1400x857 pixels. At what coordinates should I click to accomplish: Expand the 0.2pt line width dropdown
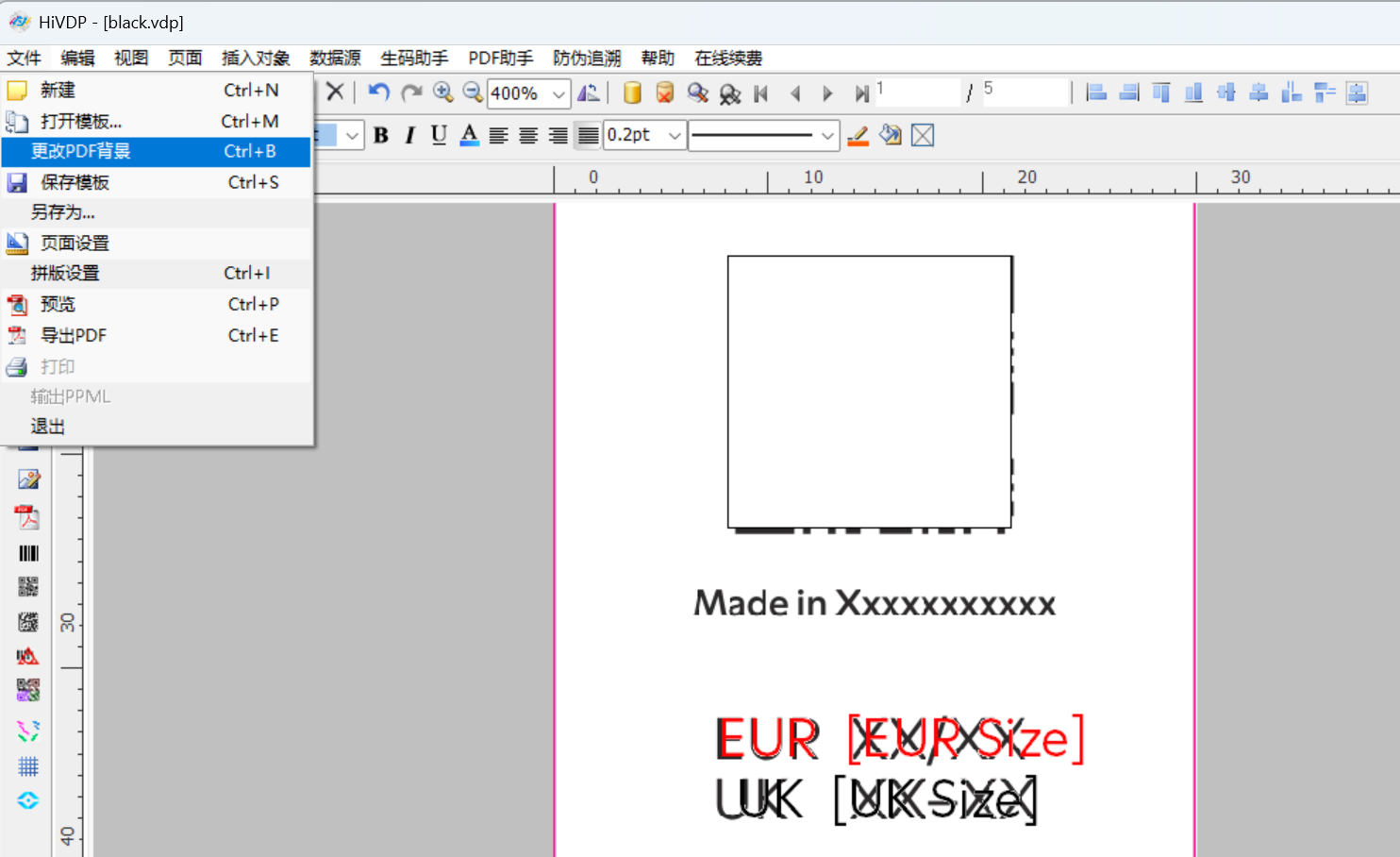pyautogui.click(x=675, y=136)
